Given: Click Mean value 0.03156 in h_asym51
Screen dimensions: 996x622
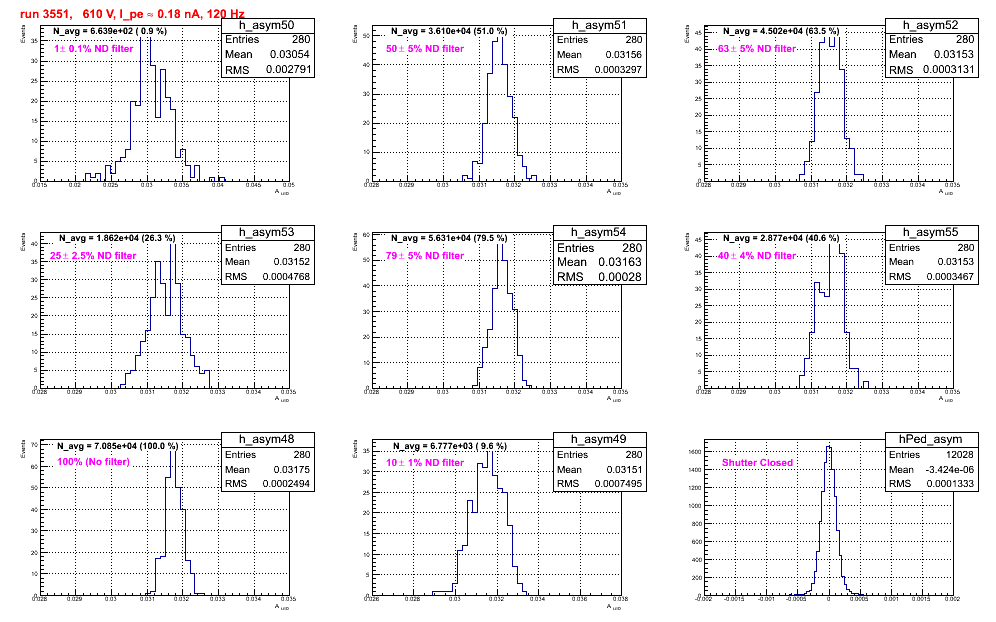Looking at the screenshot, I should (623, 55).
